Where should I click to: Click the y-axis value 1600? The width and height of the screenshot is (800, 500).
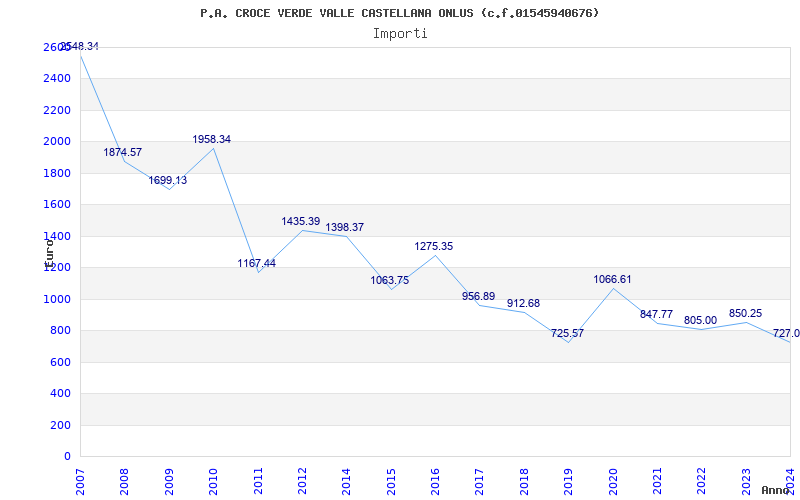58,205
